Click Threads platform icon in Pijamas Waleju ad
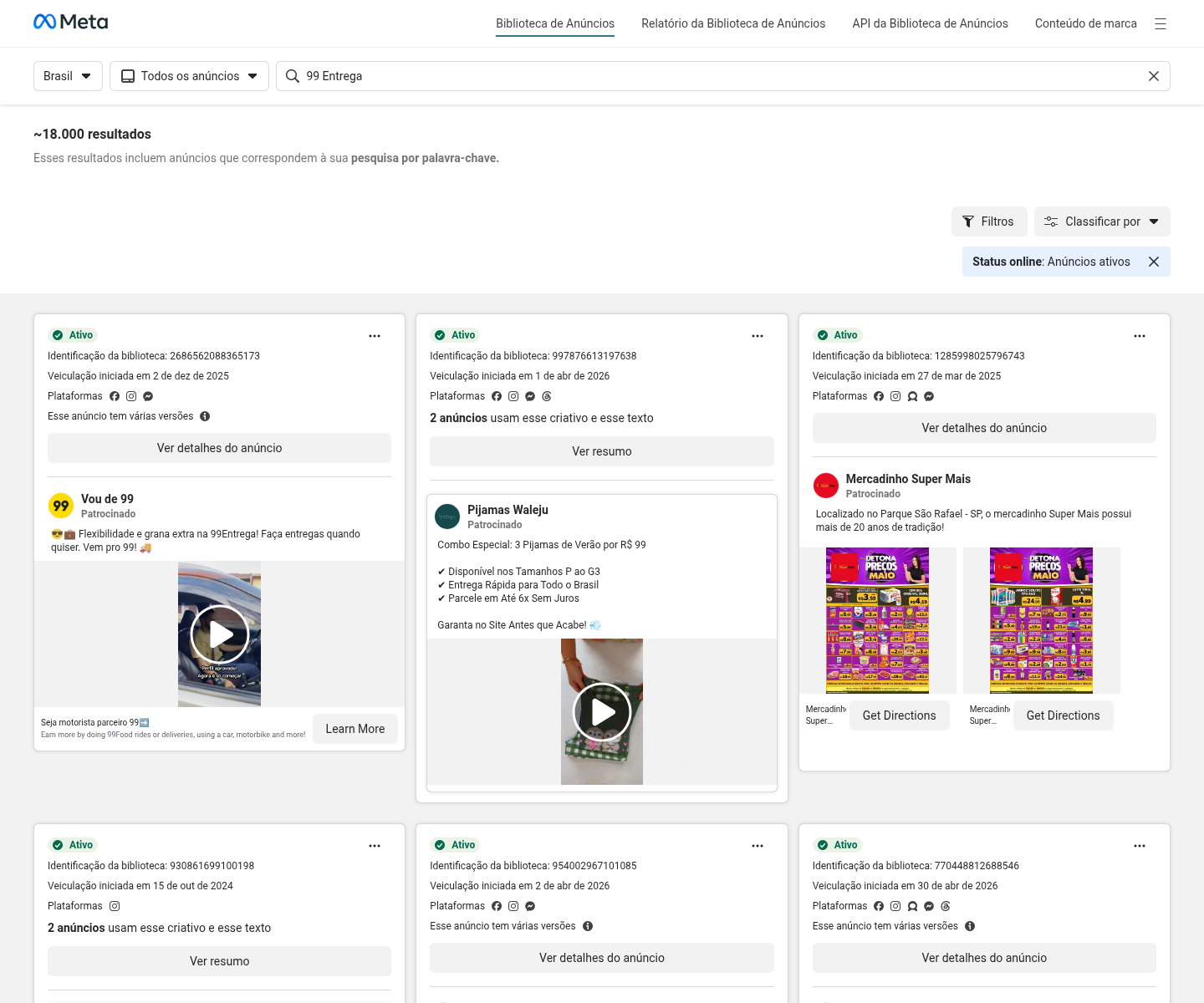Image resolution: width=1204 pixels, height=1003 pixels. click(x=547, y=396)
